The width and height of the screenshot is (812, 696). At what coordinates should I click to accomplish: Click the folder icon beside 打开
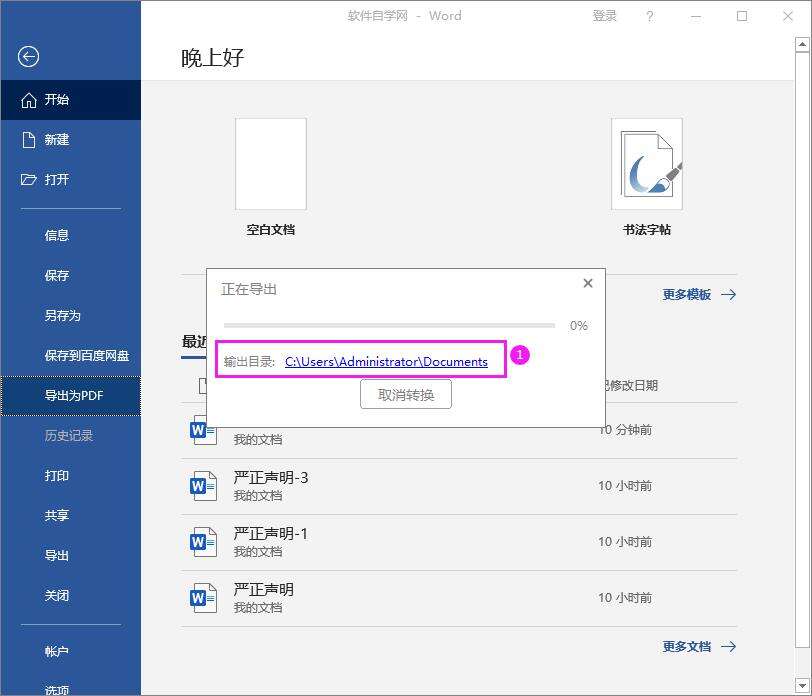(28, 180)
